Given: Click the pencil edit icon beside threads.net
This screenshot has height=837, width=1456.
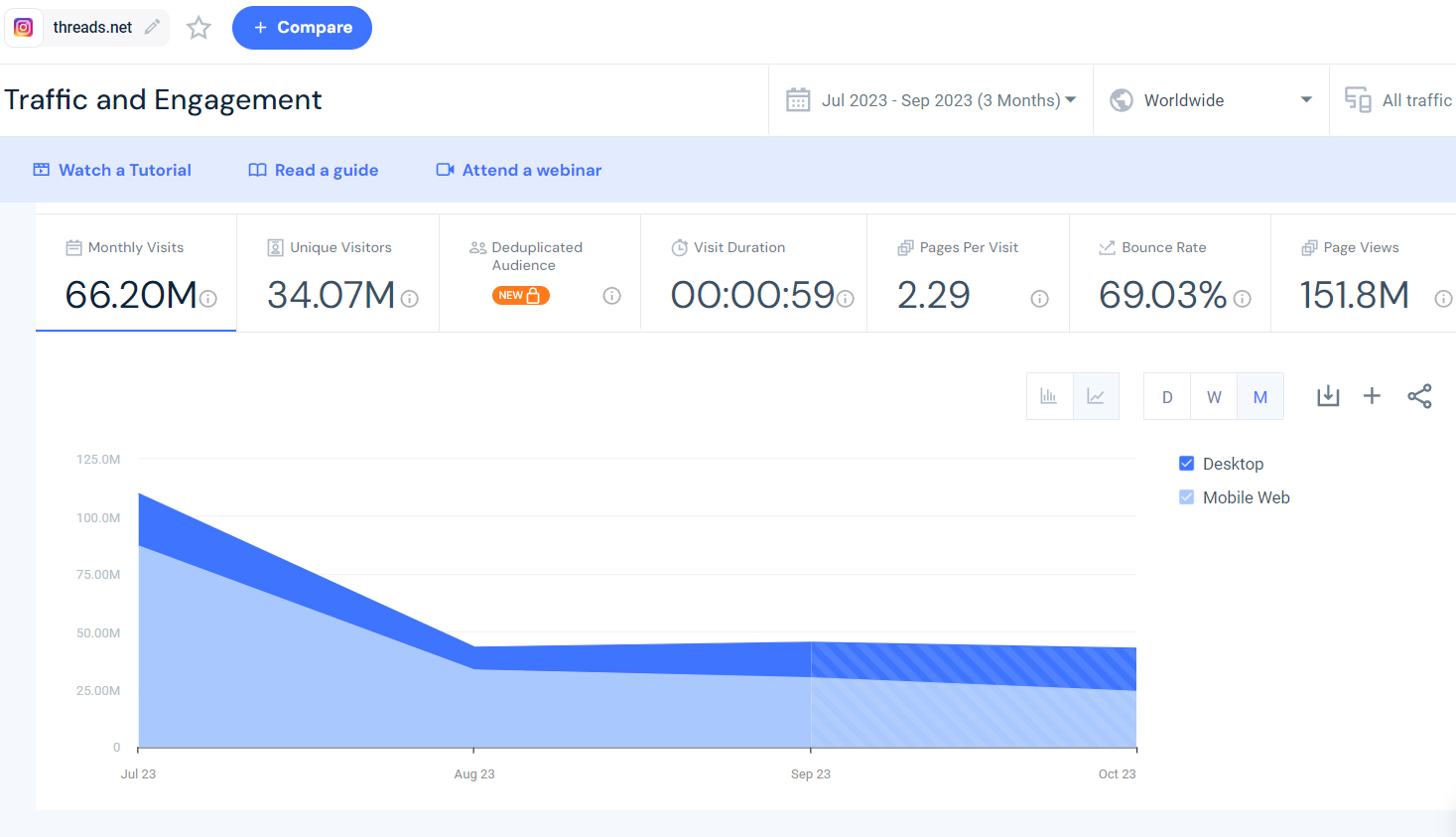Looking at the screenshot, I should [152, 27].
